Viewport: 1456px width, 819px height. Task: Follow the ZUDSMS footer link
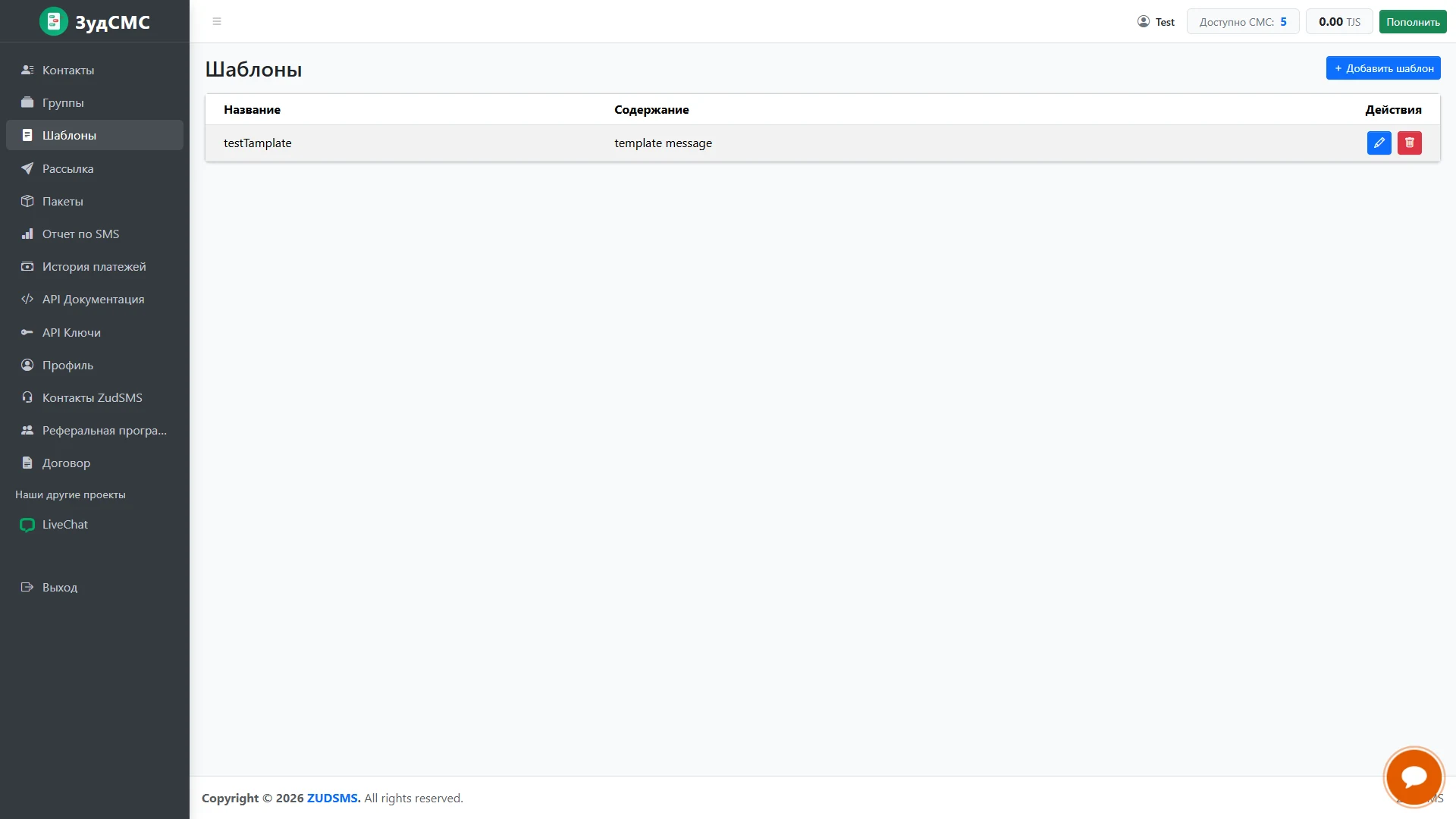click(334, 798)
